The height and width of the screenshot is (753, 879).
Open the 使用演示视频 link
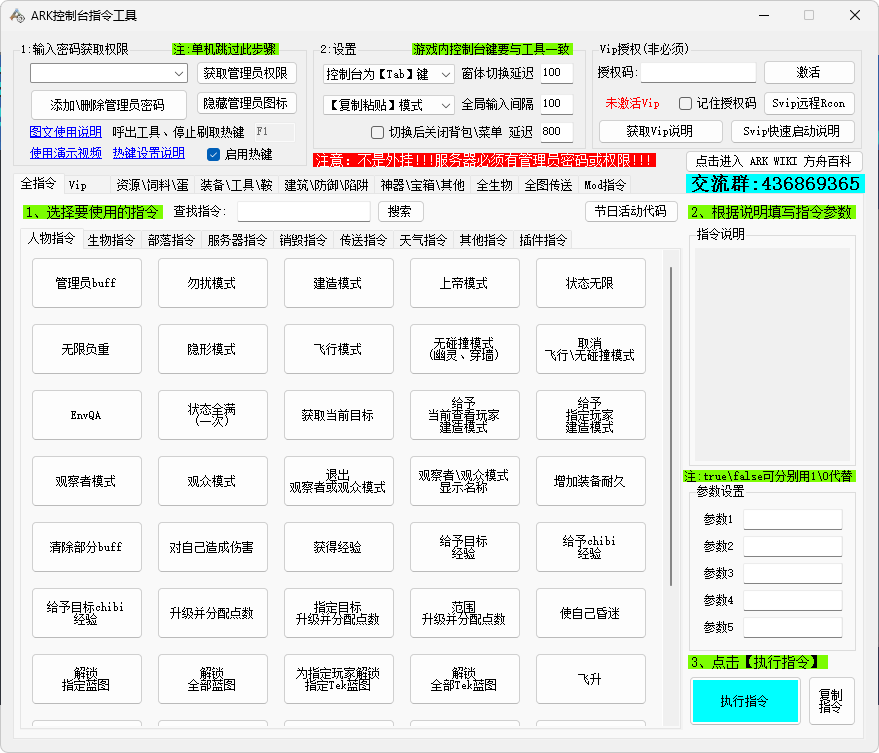click(66, 153)
